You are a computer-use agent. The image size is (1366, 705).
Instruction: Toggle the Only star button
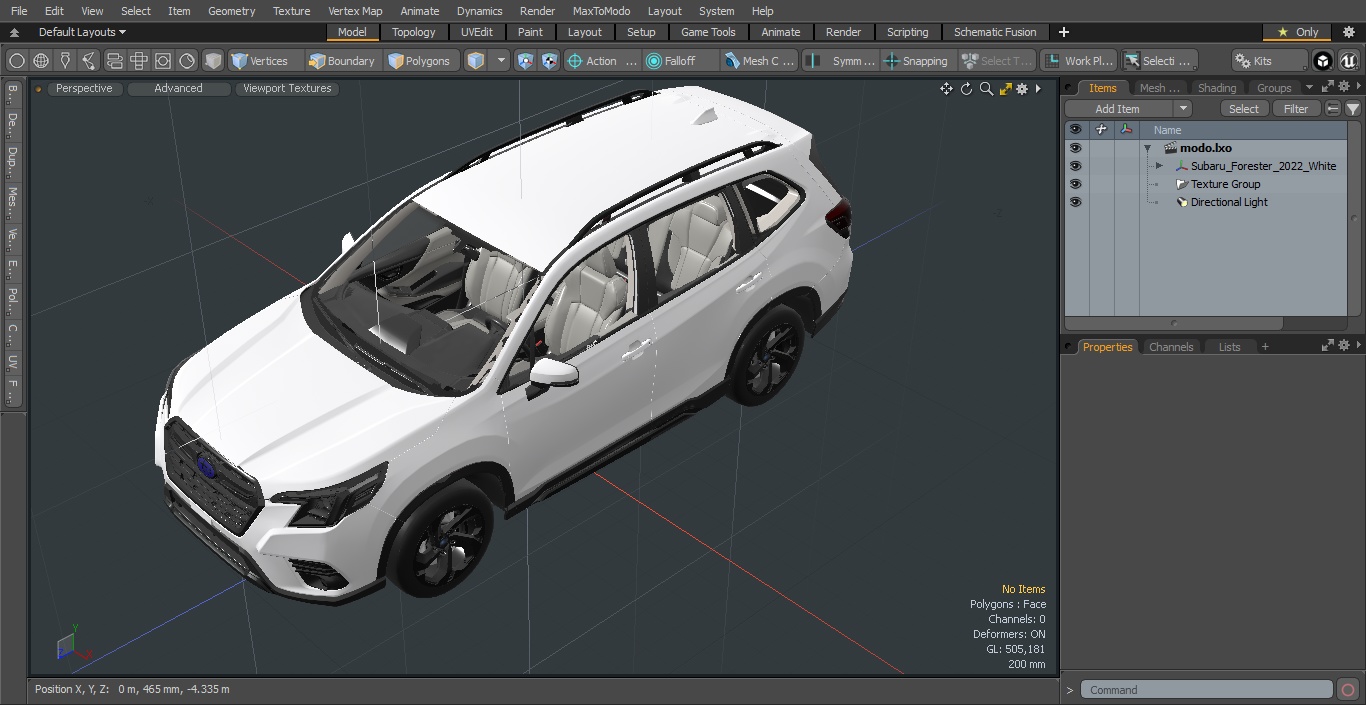(1297, 32)
